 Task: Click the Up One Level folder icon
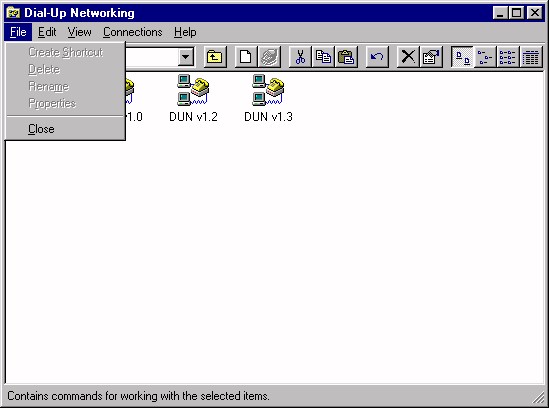click(x=215, y=57)
